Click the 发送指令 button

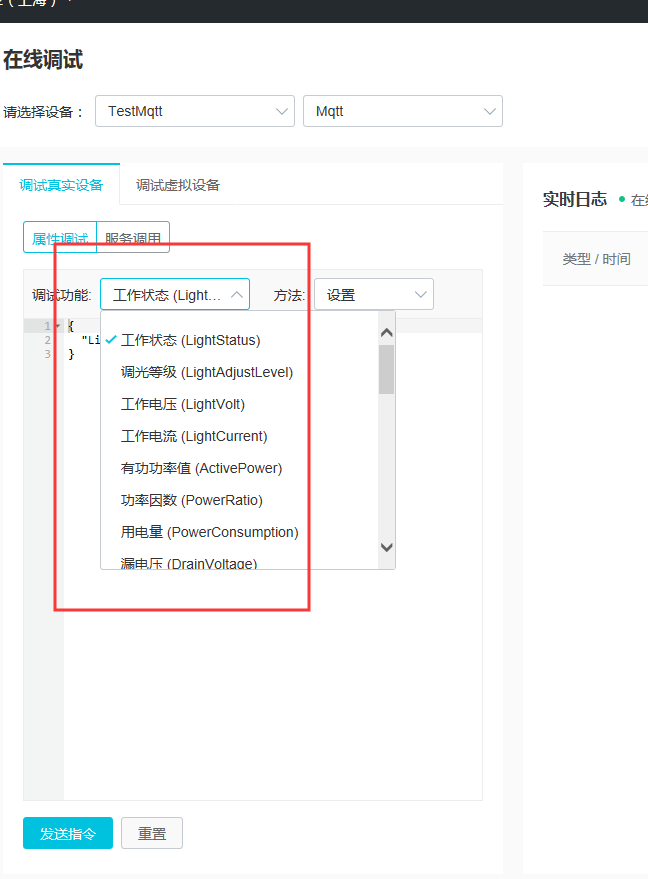coord(68,833)
